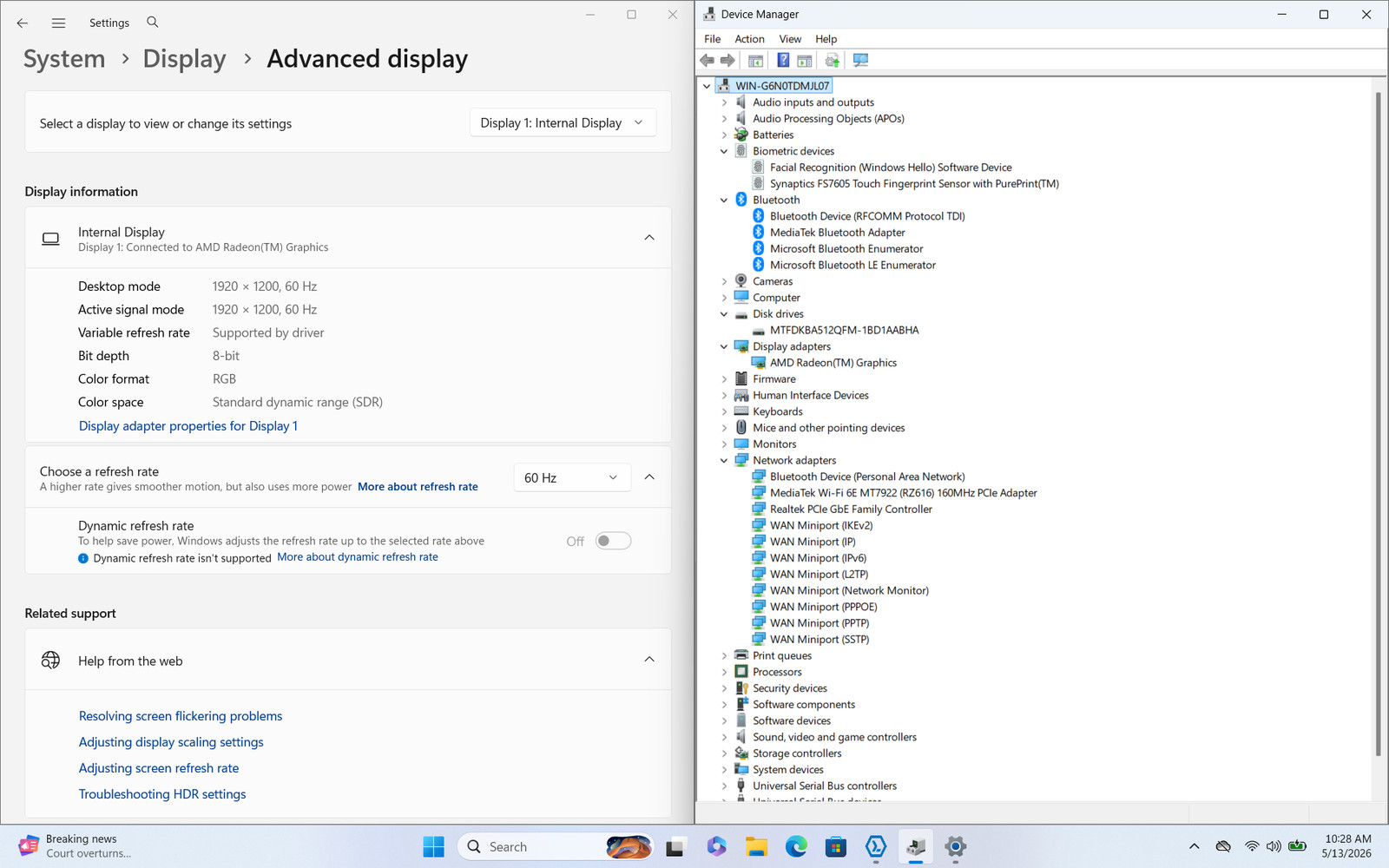Screen dimensions: 1389x868
Task: Select the Synaptics FS7605 fingerprint sensor entry
Action: click(x=914, y=184)
